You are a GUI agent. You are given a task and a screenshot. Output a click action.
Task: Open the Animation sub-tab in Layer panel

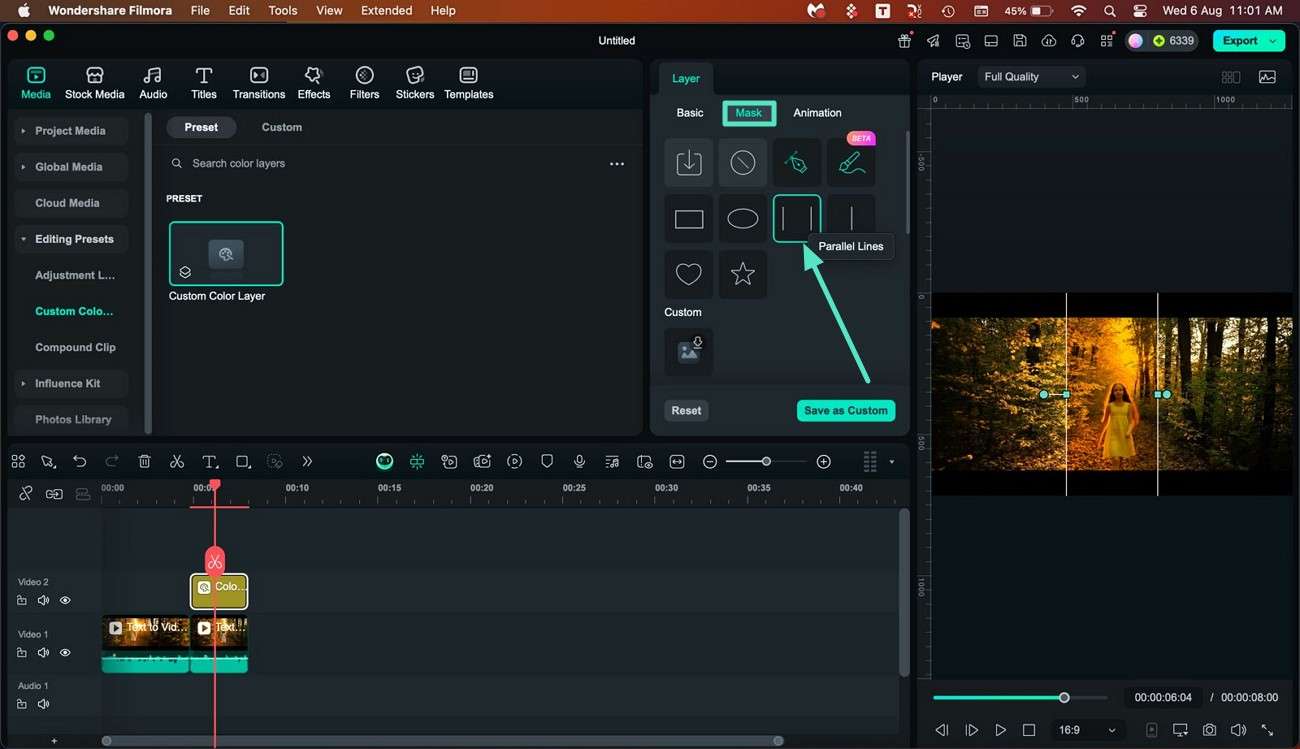tap(817, 113)
